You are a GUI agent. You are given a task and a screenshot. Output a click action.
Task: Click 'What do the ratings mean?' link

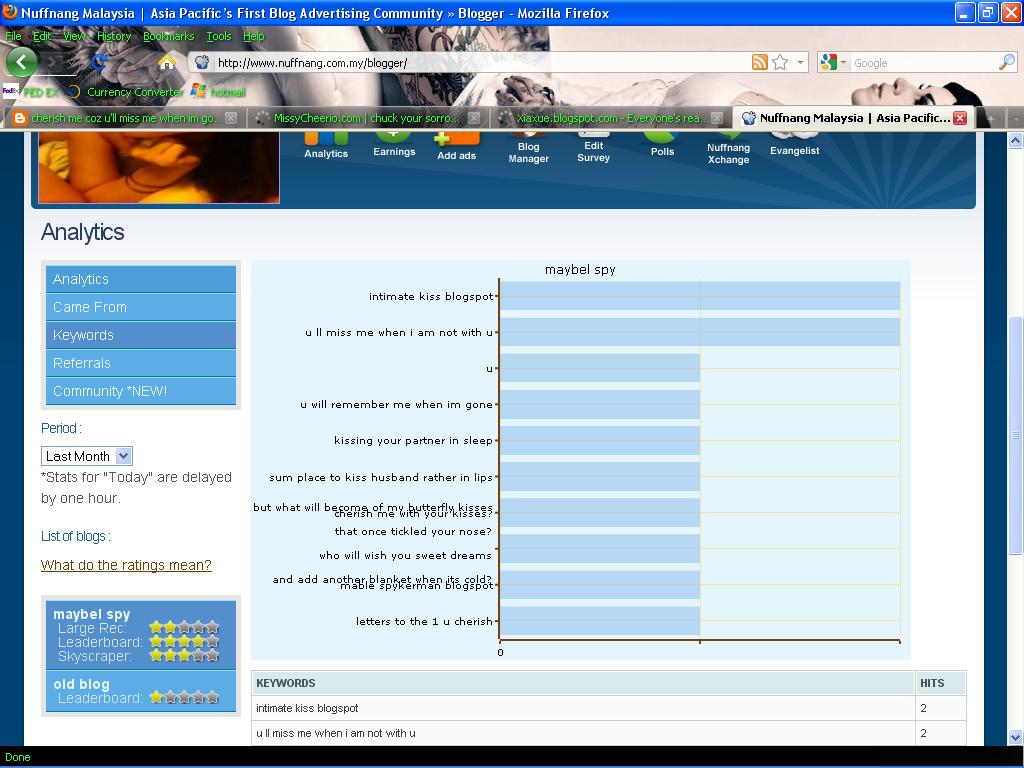point(126,565)
